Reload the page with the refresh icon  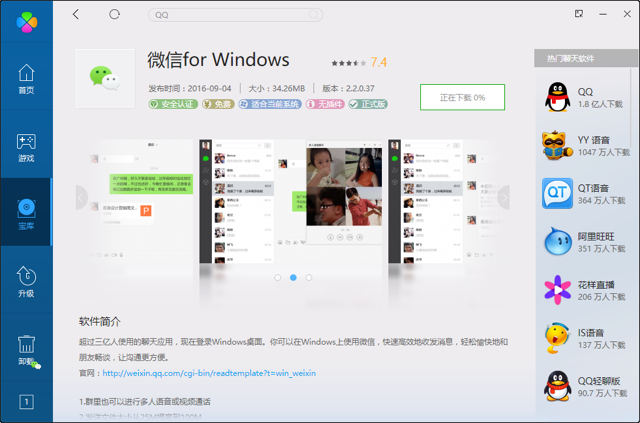coord(114,15)
